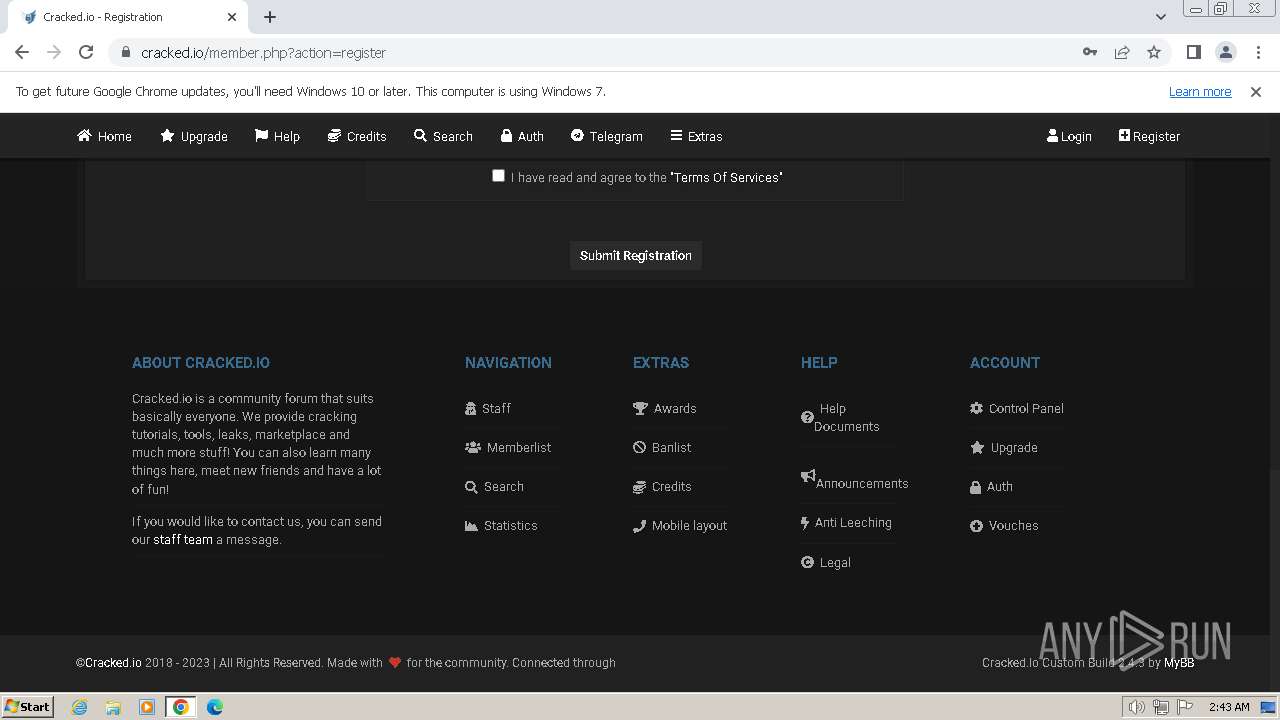Reload the page with the refresh icon
The height and width of the screenshot is (720, 1280).
(86, 52)
